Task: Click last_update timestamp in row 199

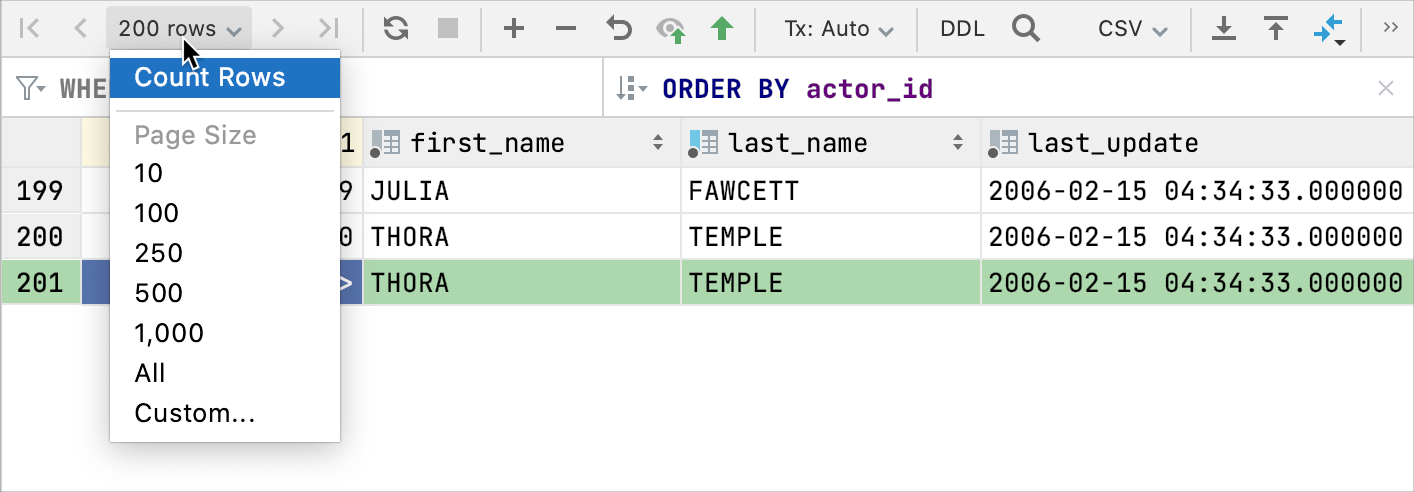Action: tap(1198, 190)
